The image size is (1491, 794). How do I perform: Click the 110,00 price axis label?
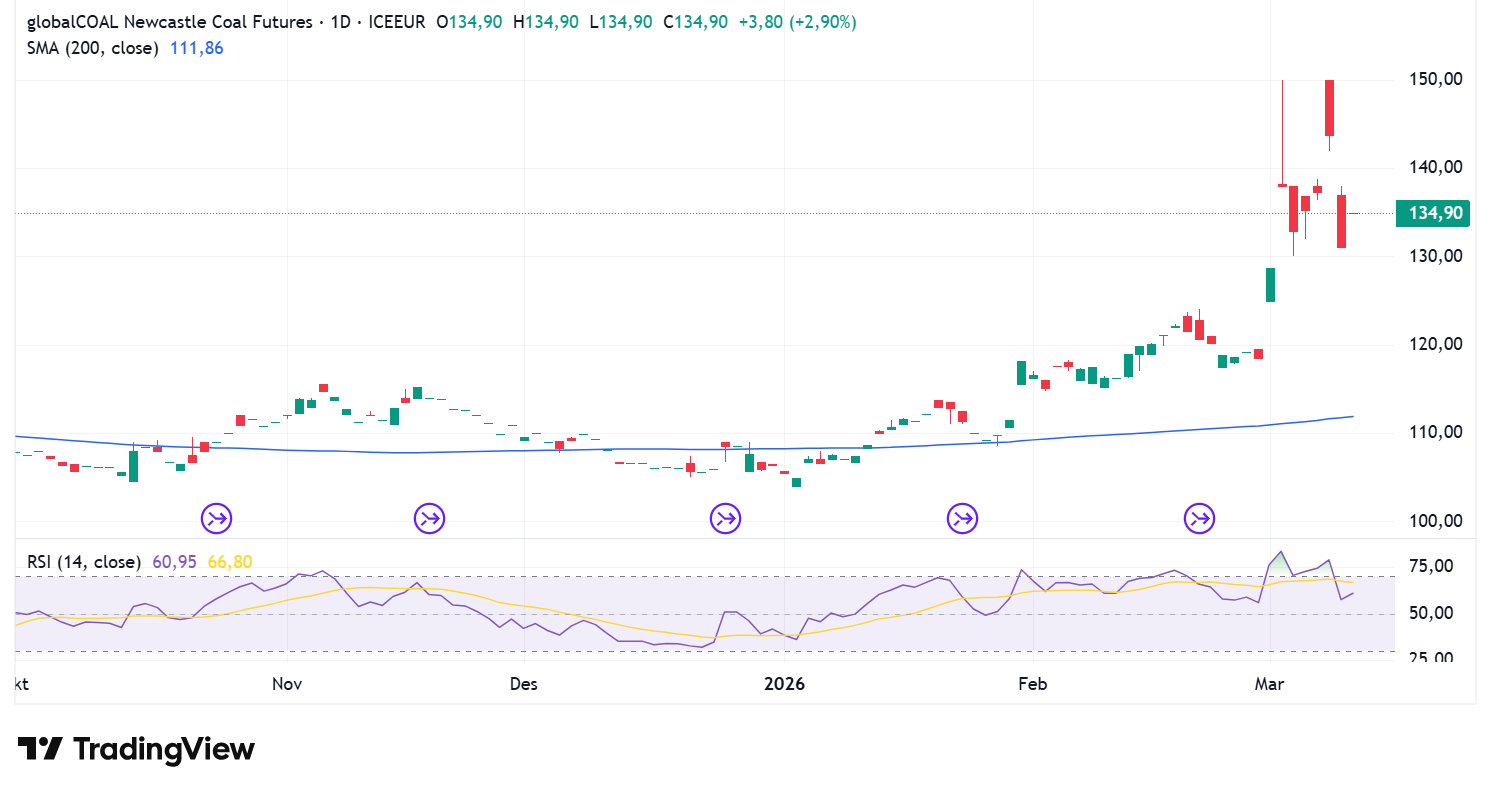tap(1437, 432)
